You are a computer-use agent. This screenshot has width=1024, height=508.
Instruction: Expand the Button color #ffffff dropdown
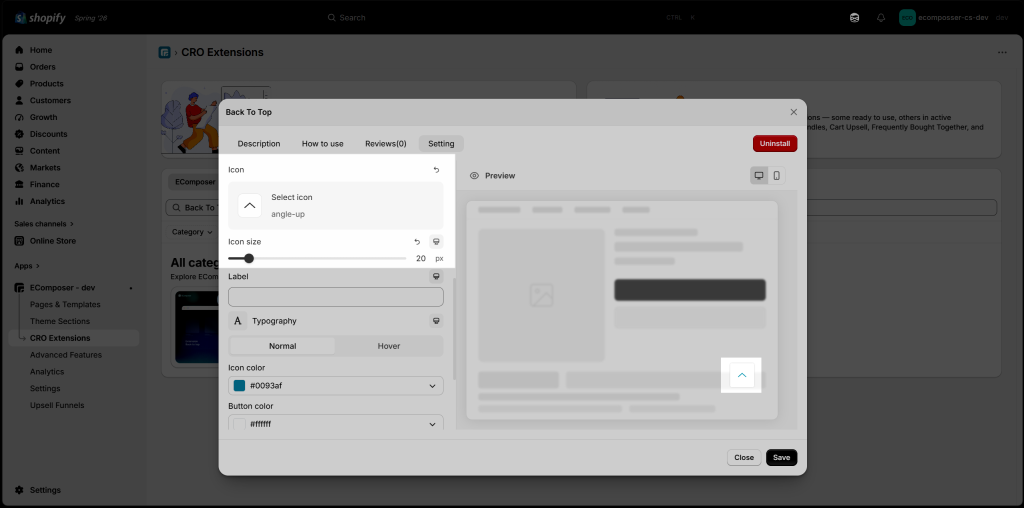pyautogui.click(x=336, y=424)
